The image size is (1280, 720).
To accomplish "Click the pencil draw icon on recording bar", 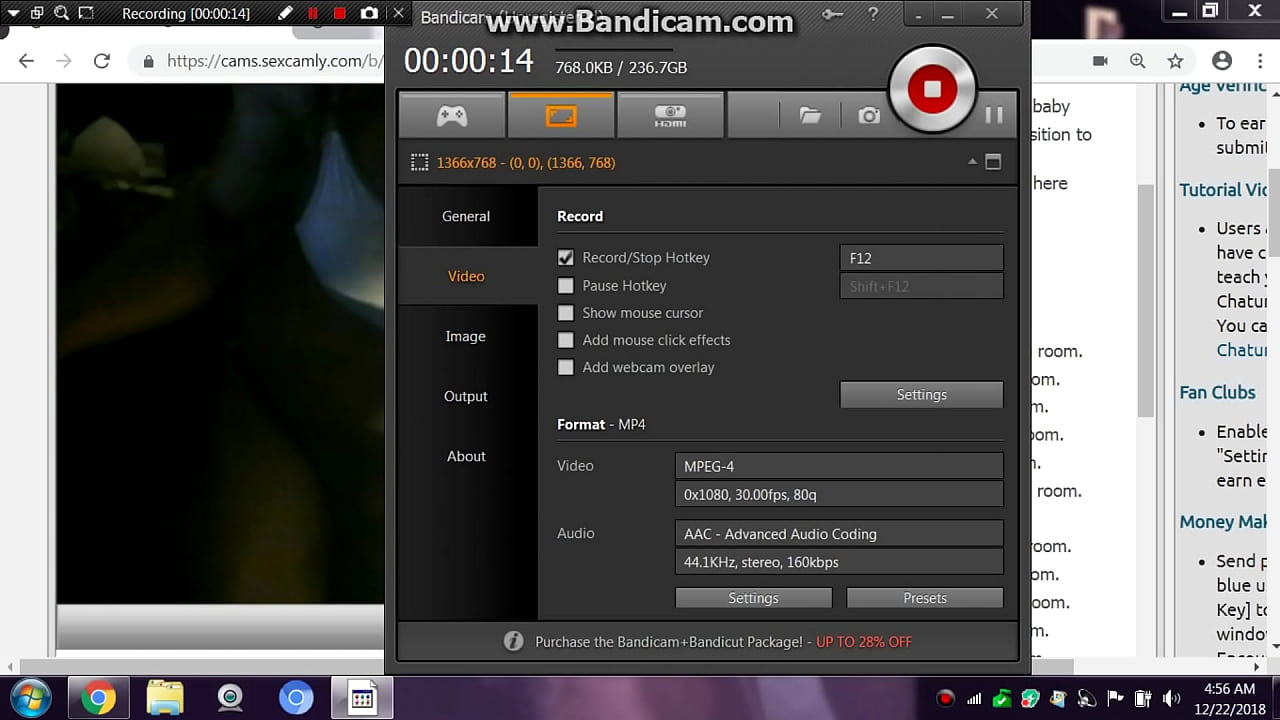I will coord(285,14).
